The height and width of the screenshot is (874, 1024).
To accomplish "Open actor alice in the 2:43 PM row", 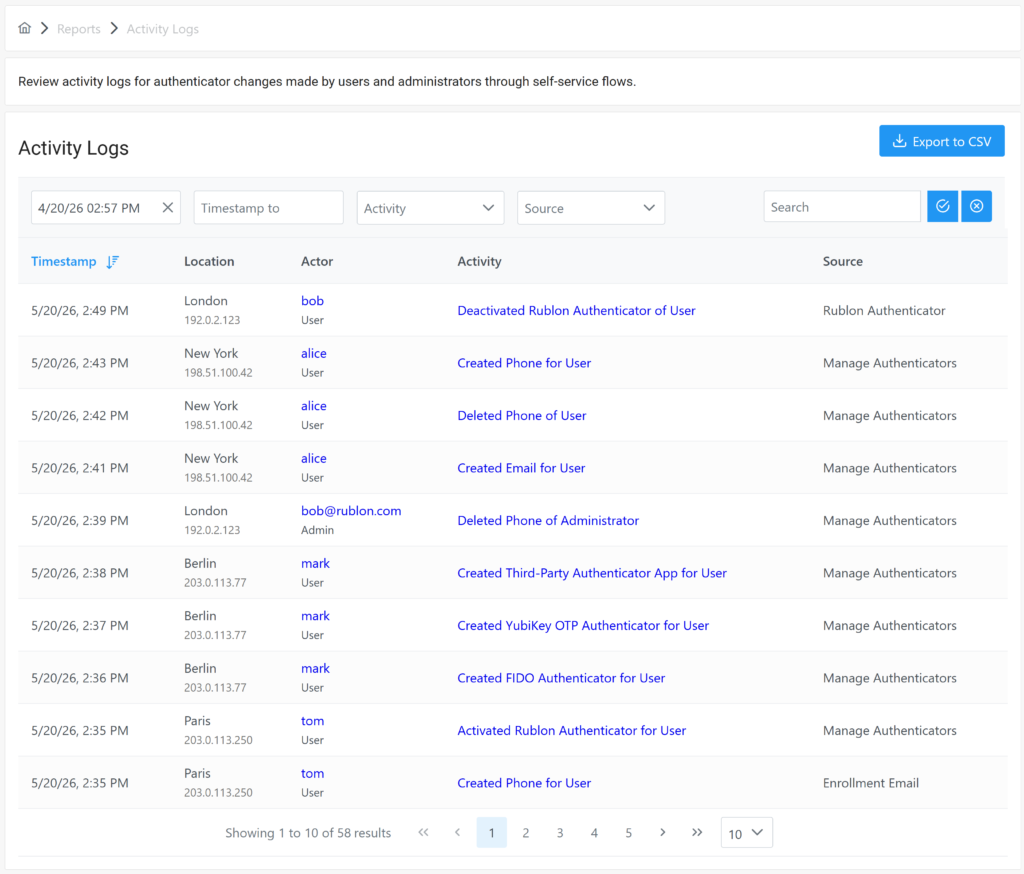I will tap(313, 353).
